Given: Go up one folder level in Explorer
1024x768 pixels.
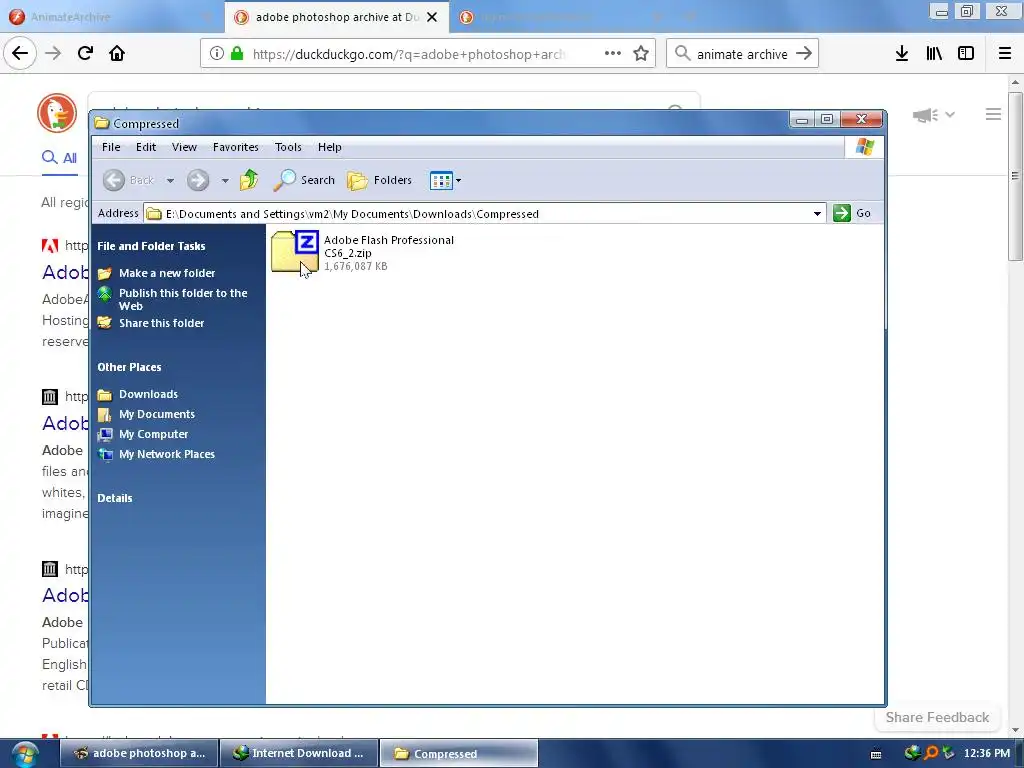Looking at the screenshot, I should (x=249, y=180).
